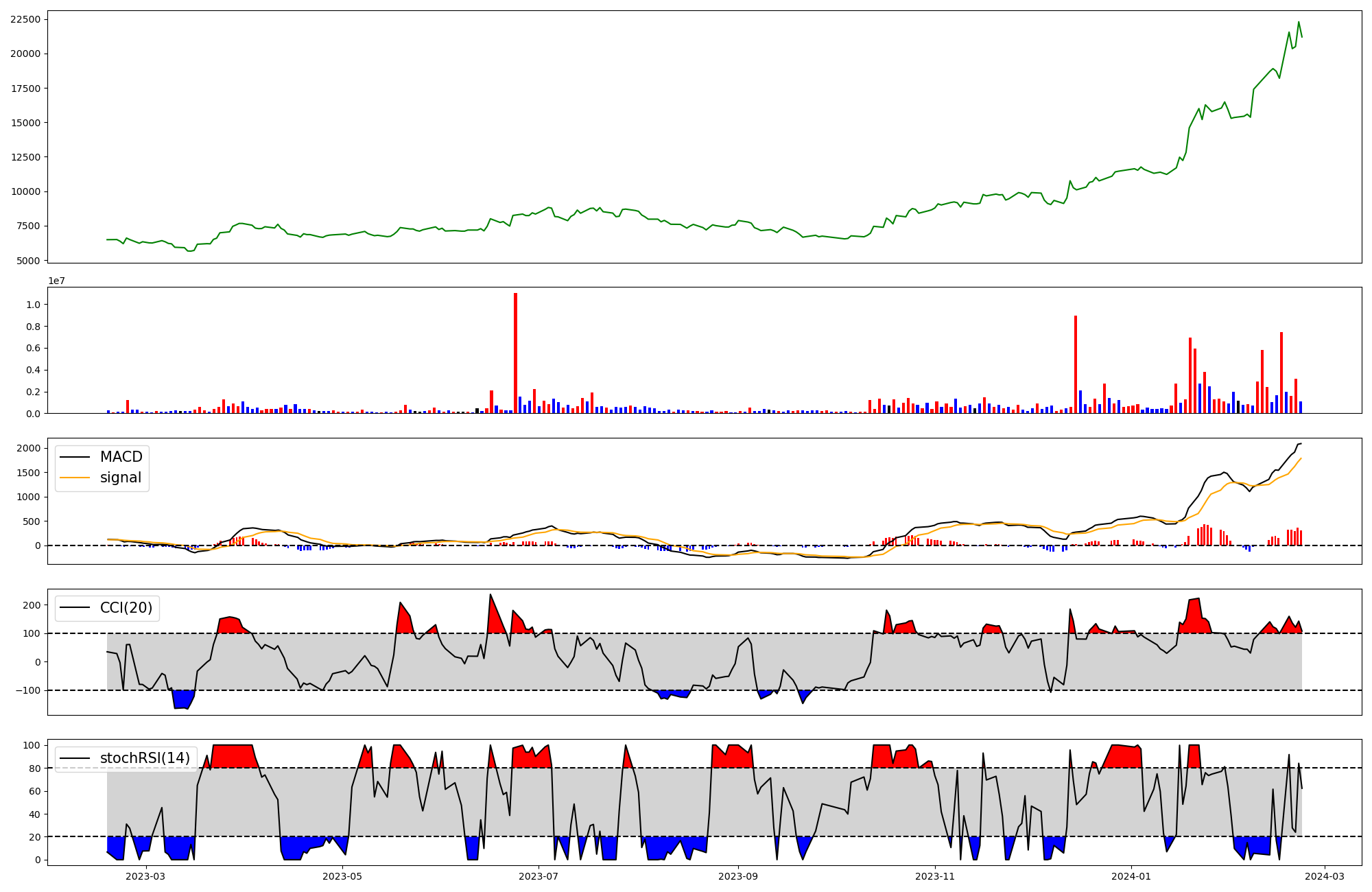
Task: Click the 1e7 volume scale label
Action: [x=56, y=281]
